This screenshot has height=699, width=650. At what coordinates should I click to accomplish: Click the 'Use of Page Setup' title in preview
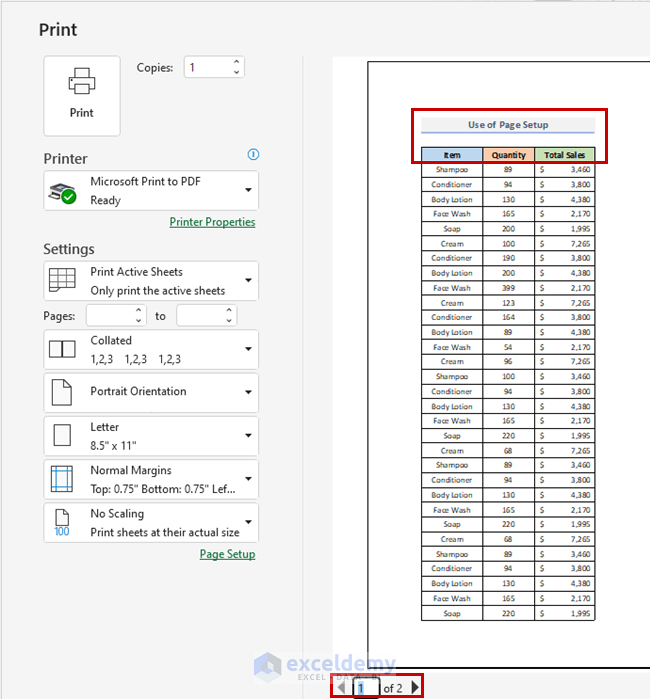pyautogui.click(x=508, y=125)
